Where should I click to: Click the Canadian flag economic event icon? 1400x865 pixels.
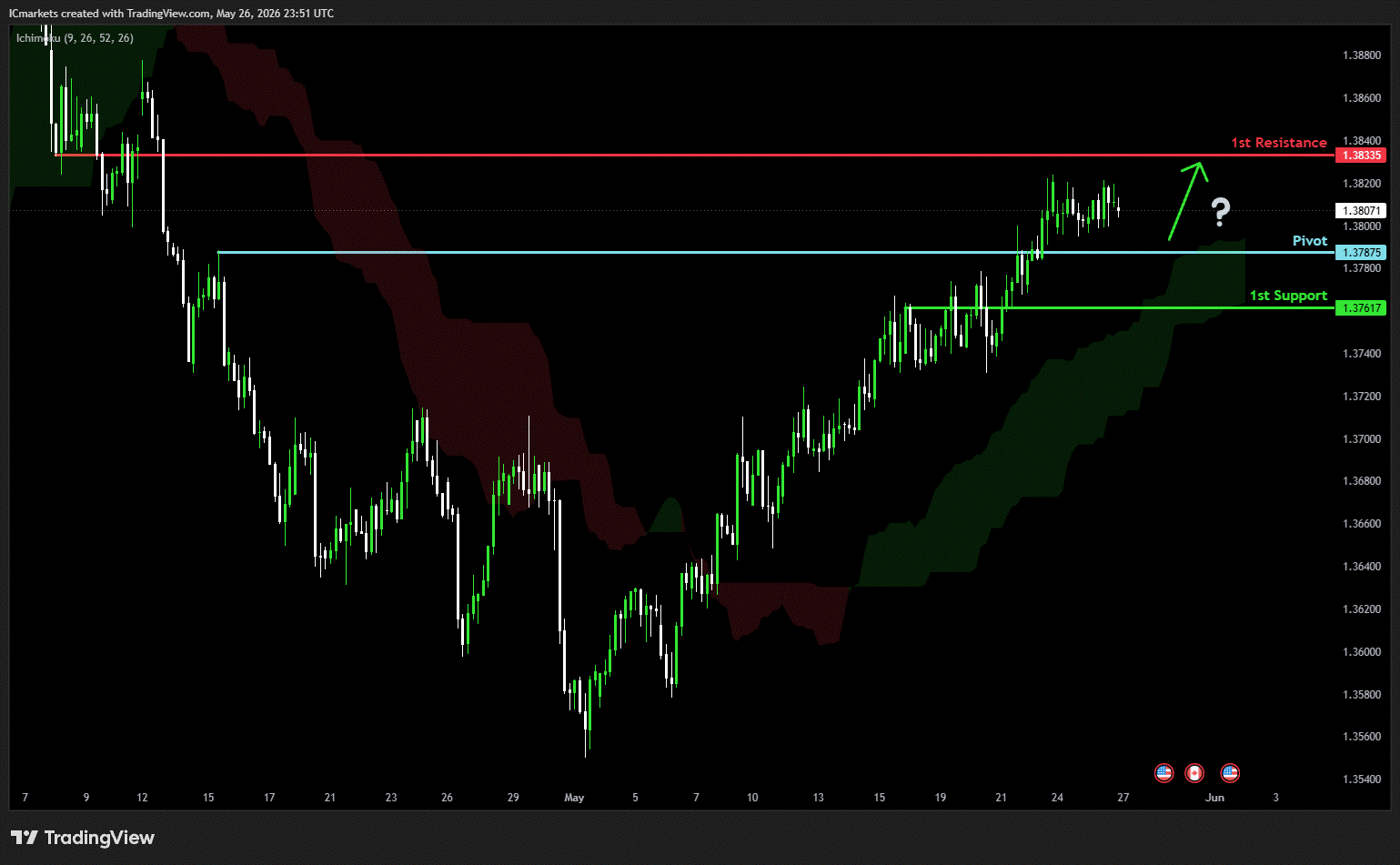1194,773
